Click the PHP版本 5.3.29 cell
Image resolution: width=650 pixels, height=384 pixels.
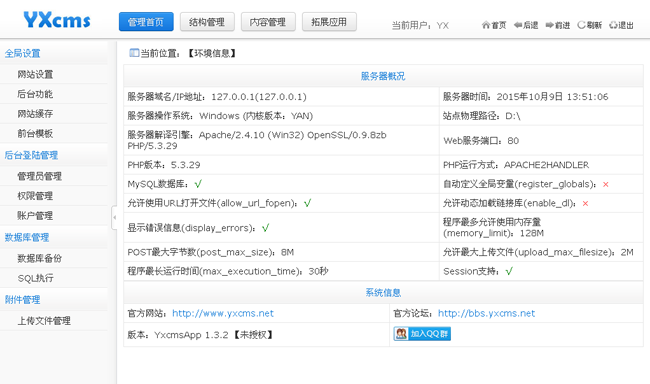point(281,165)
